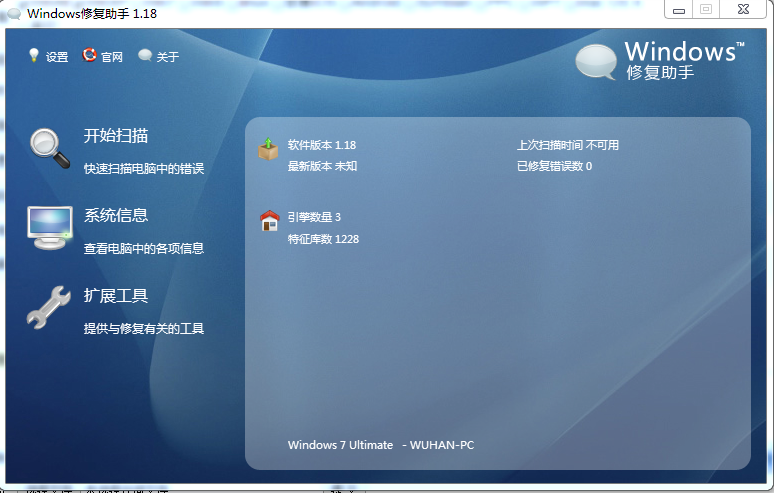Open 关于 about label
Viewport: 774px width, 493px height.
(x=167, y=57)
